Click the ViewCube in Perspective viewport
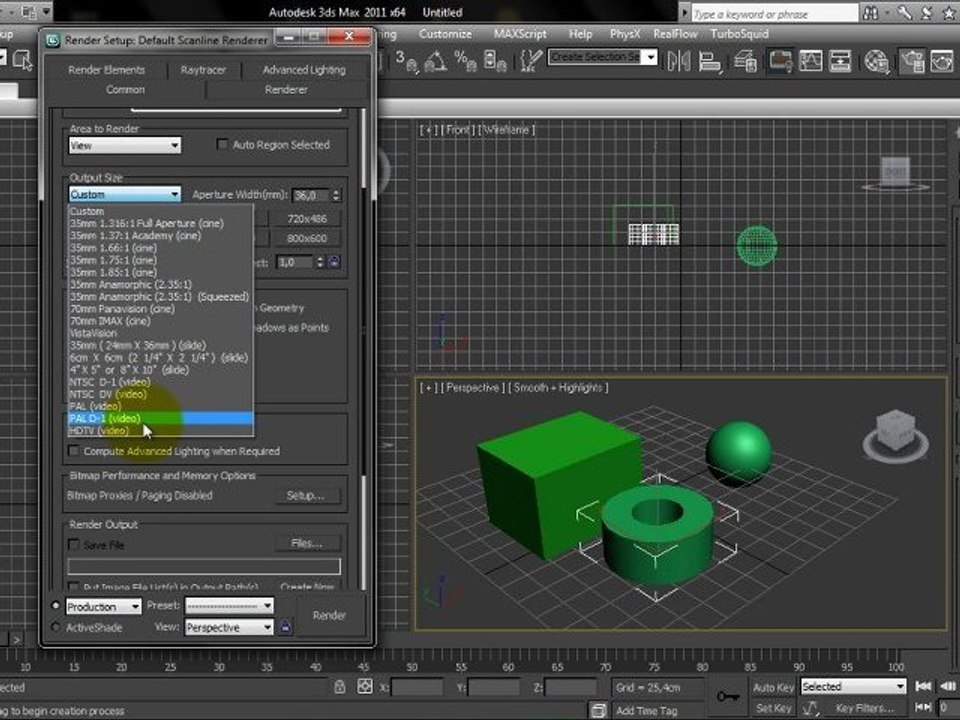The height and width of the screenshot is (720, 960). (x=895, y=433)
